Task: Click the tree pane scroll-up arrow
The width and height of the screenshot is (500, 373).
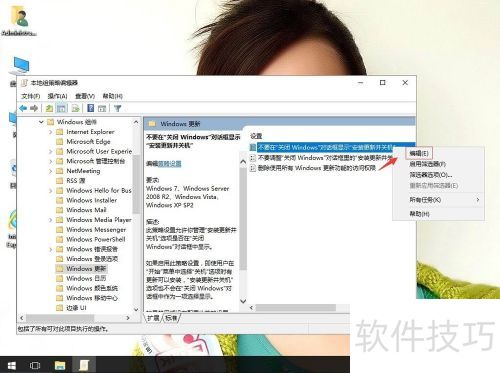Action: pyautogui.click(x=136, y=122)
